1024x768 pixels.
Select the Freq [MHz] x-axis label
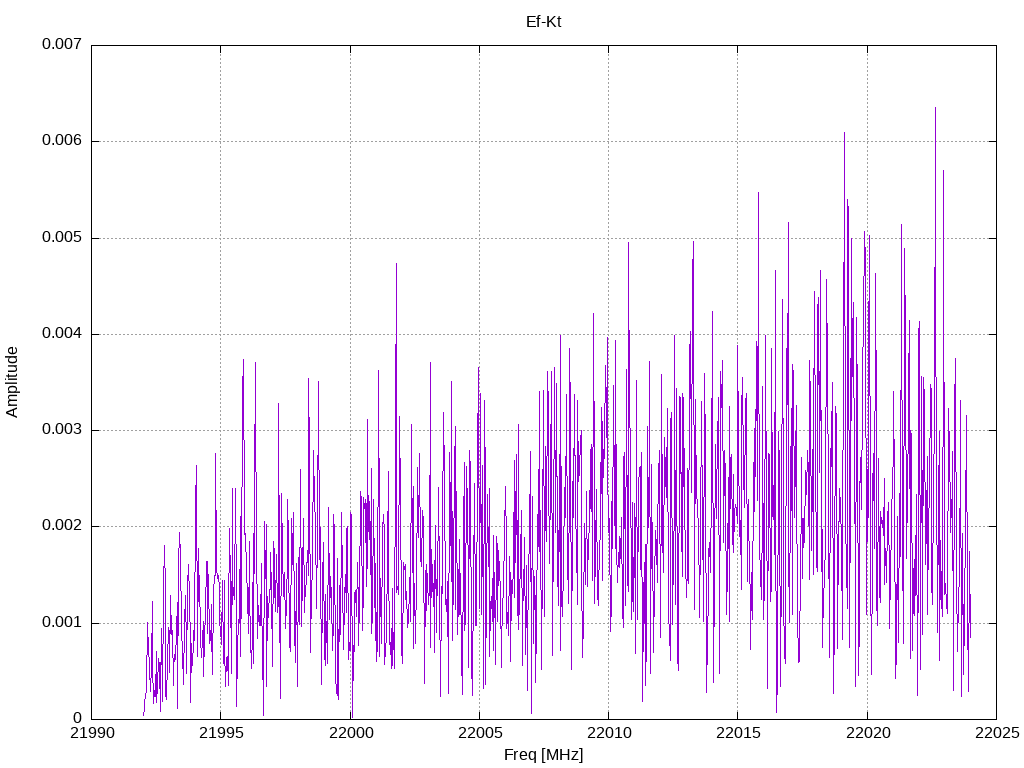pyautogui.click(x=543, y=755)
